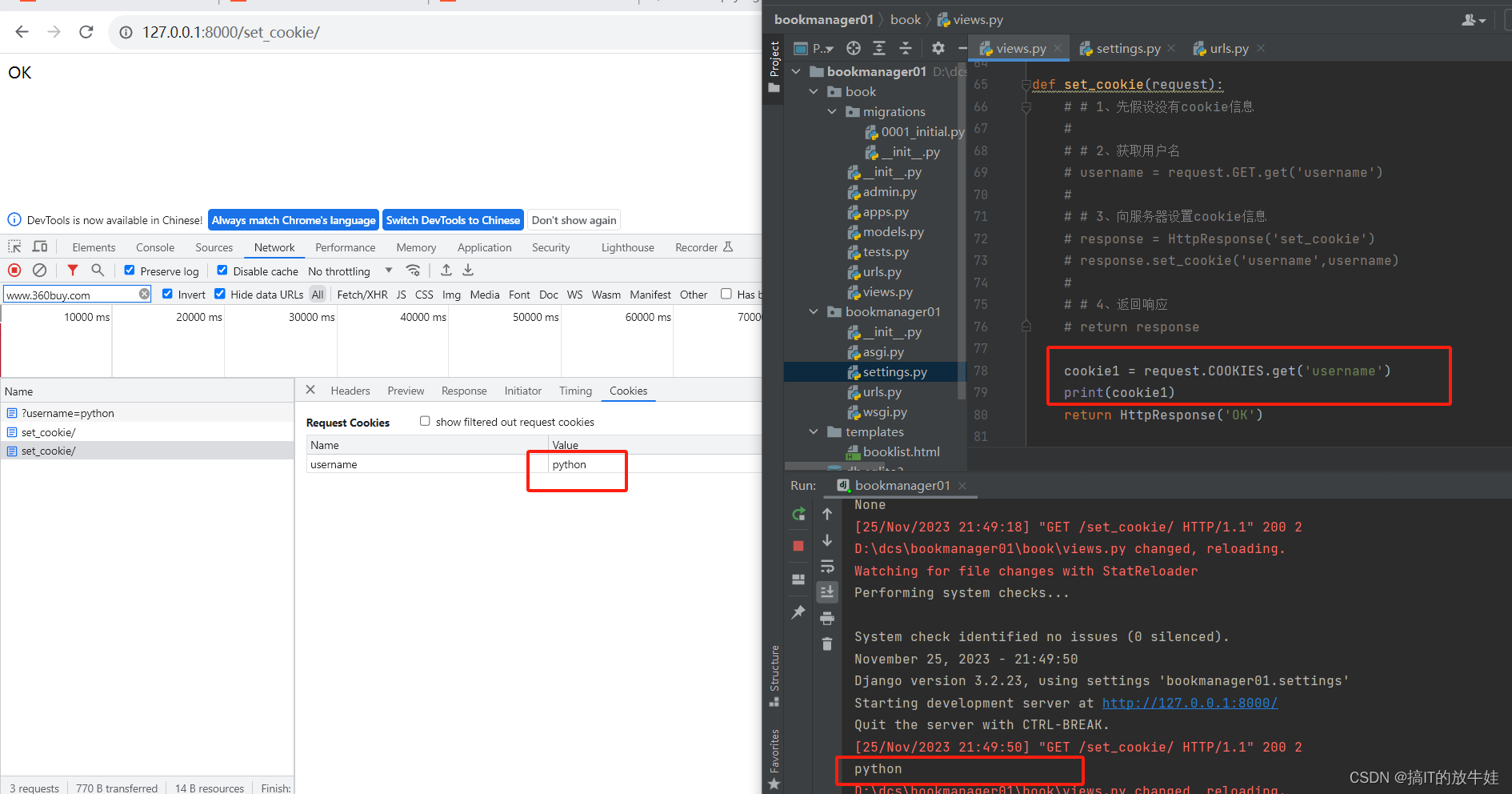Toggle the Has blocked cookies checkbox
Viewport: 1512px width, 794px height.
pos(726,294)
